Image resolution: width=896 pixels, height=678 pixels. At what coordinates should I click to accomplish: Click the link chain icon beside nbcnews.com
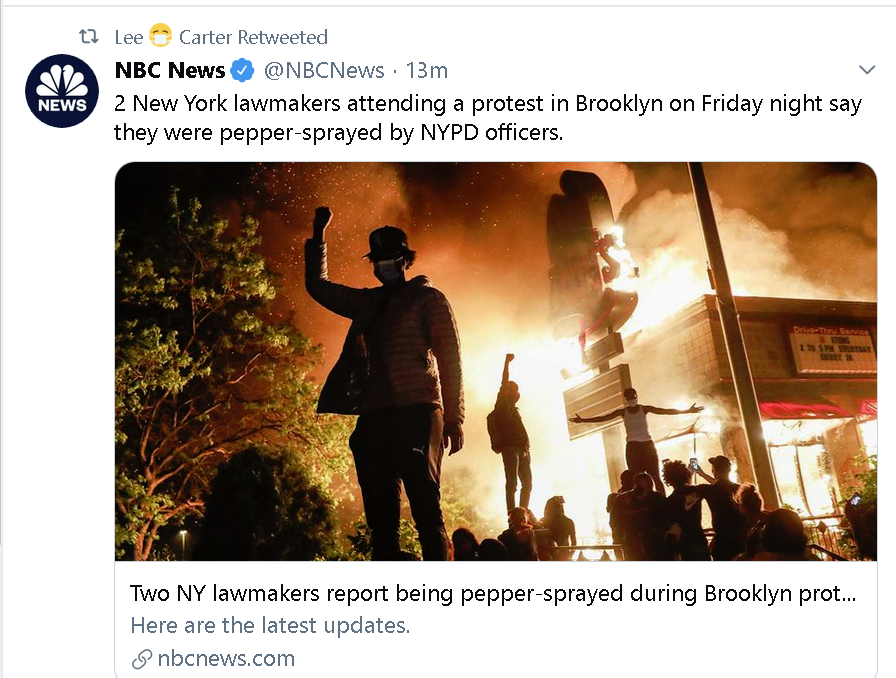pos(142,659)
